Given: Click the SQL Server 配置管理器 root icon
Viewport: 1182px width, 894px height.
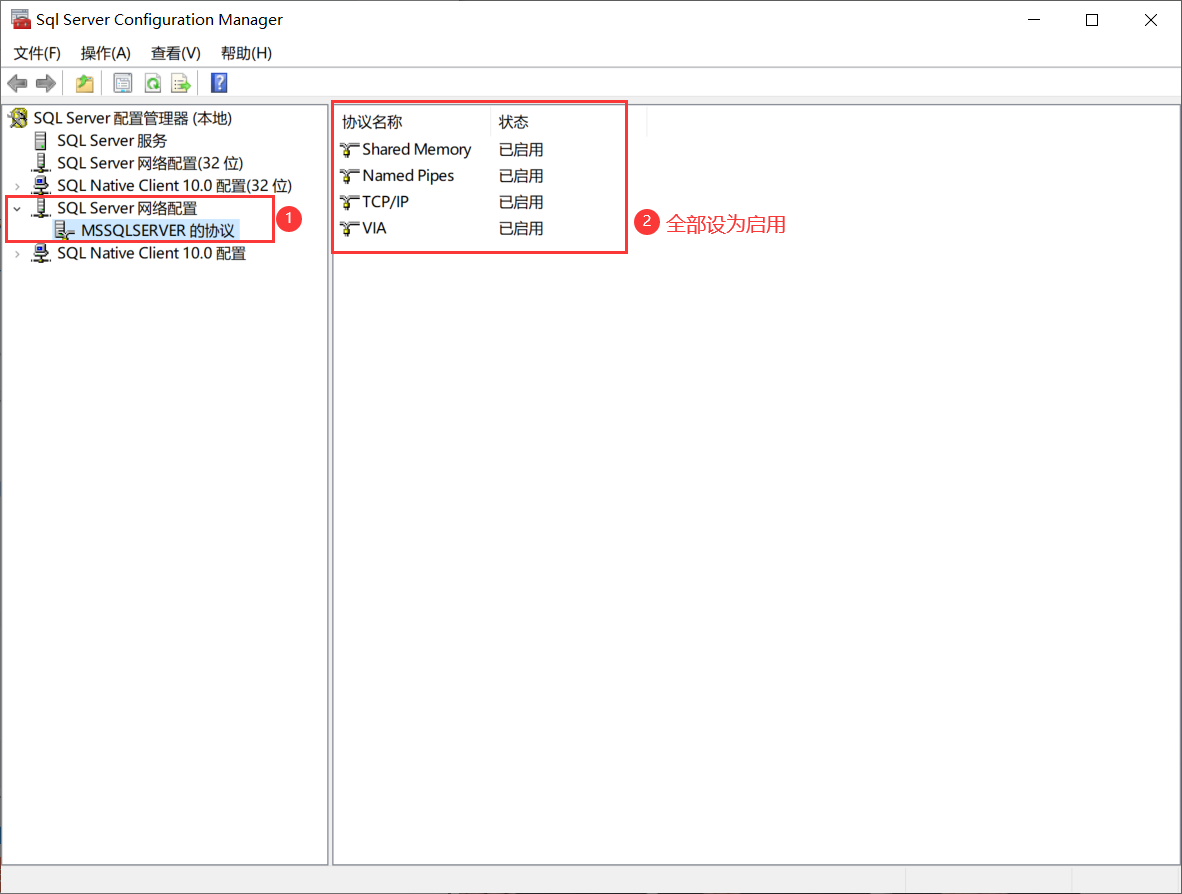Looking at the screenshot, I should (18, 118).
